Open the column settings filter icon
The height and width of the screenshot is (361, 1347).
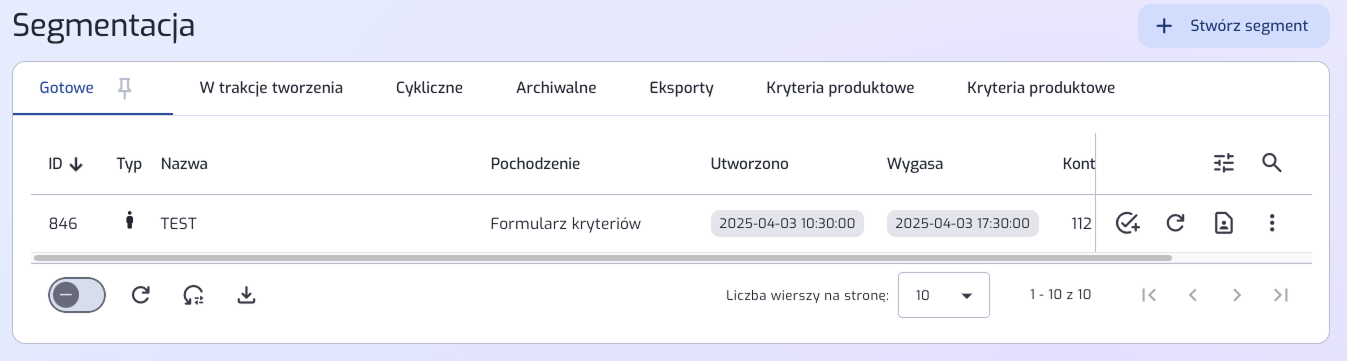click(x=1225, y=163)
